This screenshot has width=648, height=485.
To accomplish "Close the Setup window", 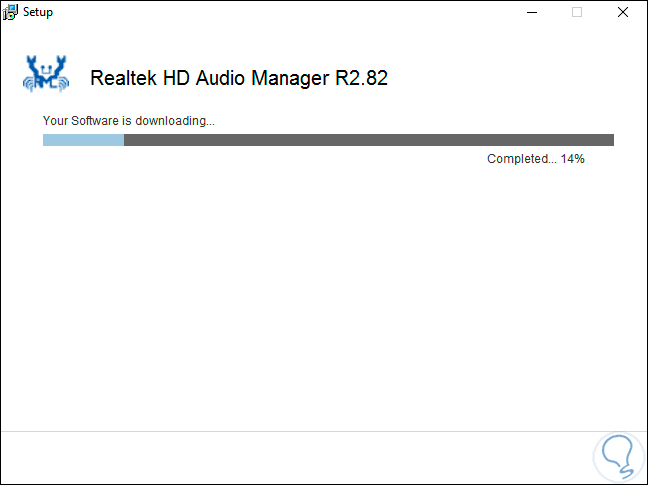I will click(624, 12).
